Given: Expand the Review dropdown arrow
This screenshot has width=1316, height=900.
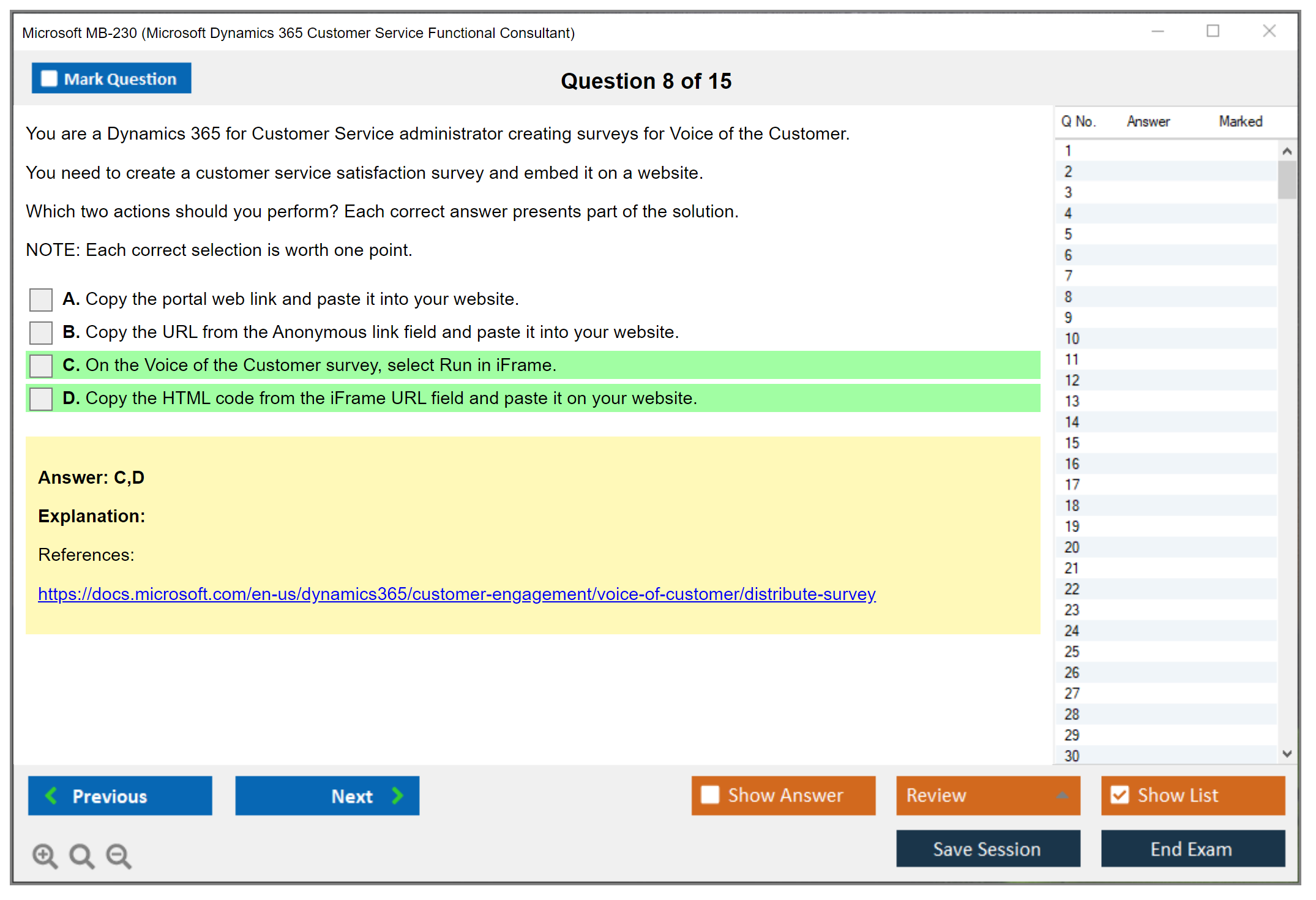Looking at the screenshot, I should (1062, 795).
